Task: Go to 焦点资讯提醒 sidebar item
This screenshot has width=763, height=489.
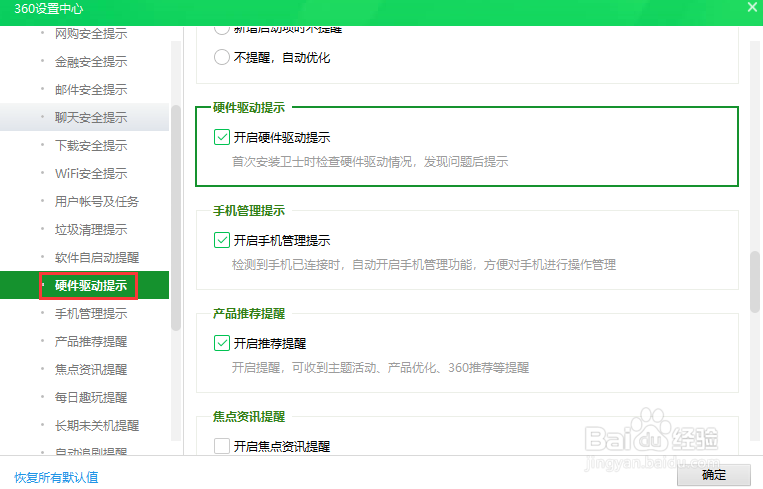Action: pyautogui.click(x=91, y=369)
